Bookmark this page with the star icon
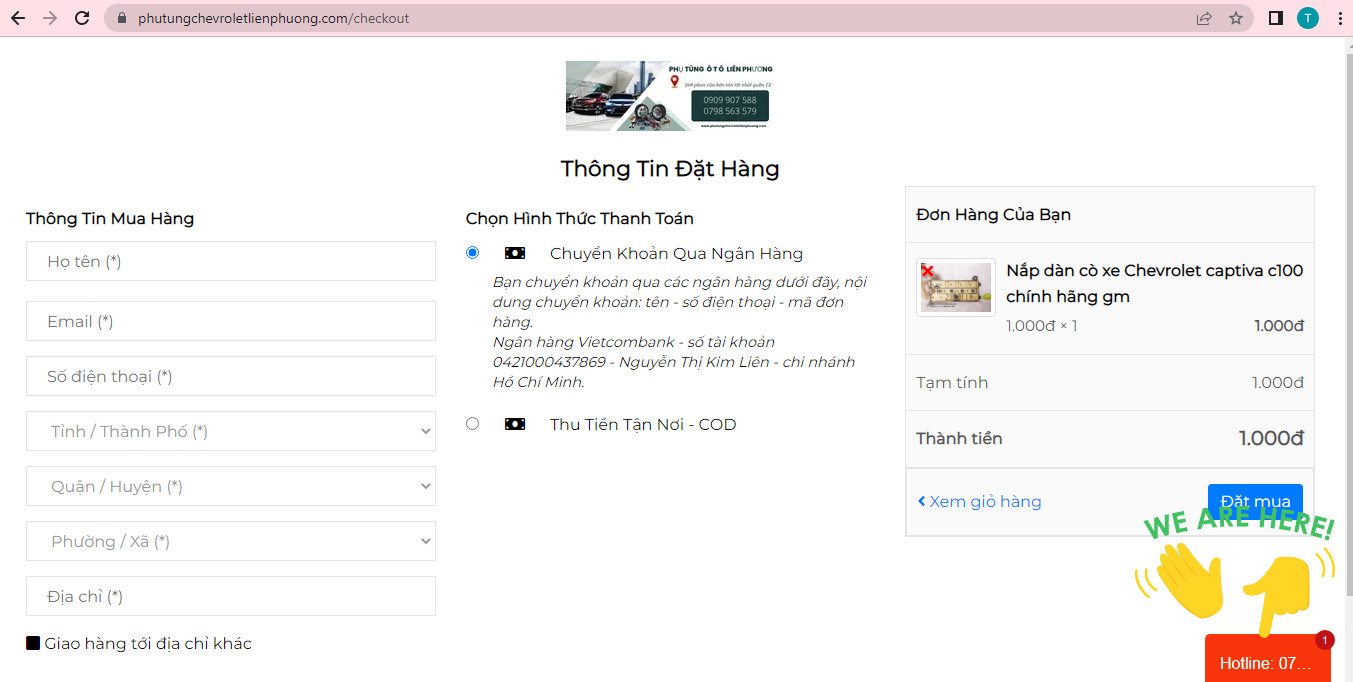 point(1236,18)
